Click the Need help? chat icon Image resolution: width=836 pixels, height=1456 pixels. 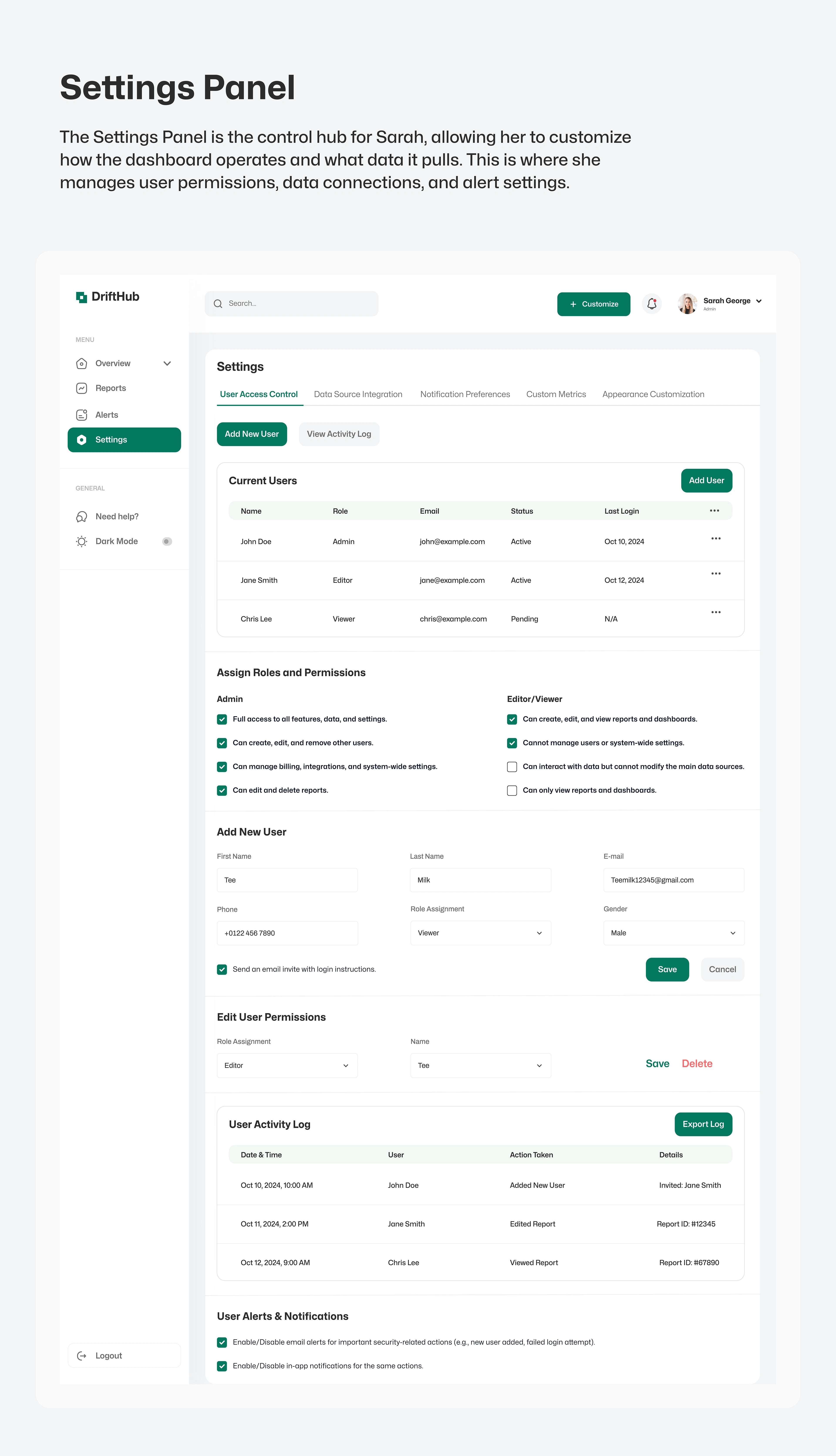point(82,516)
